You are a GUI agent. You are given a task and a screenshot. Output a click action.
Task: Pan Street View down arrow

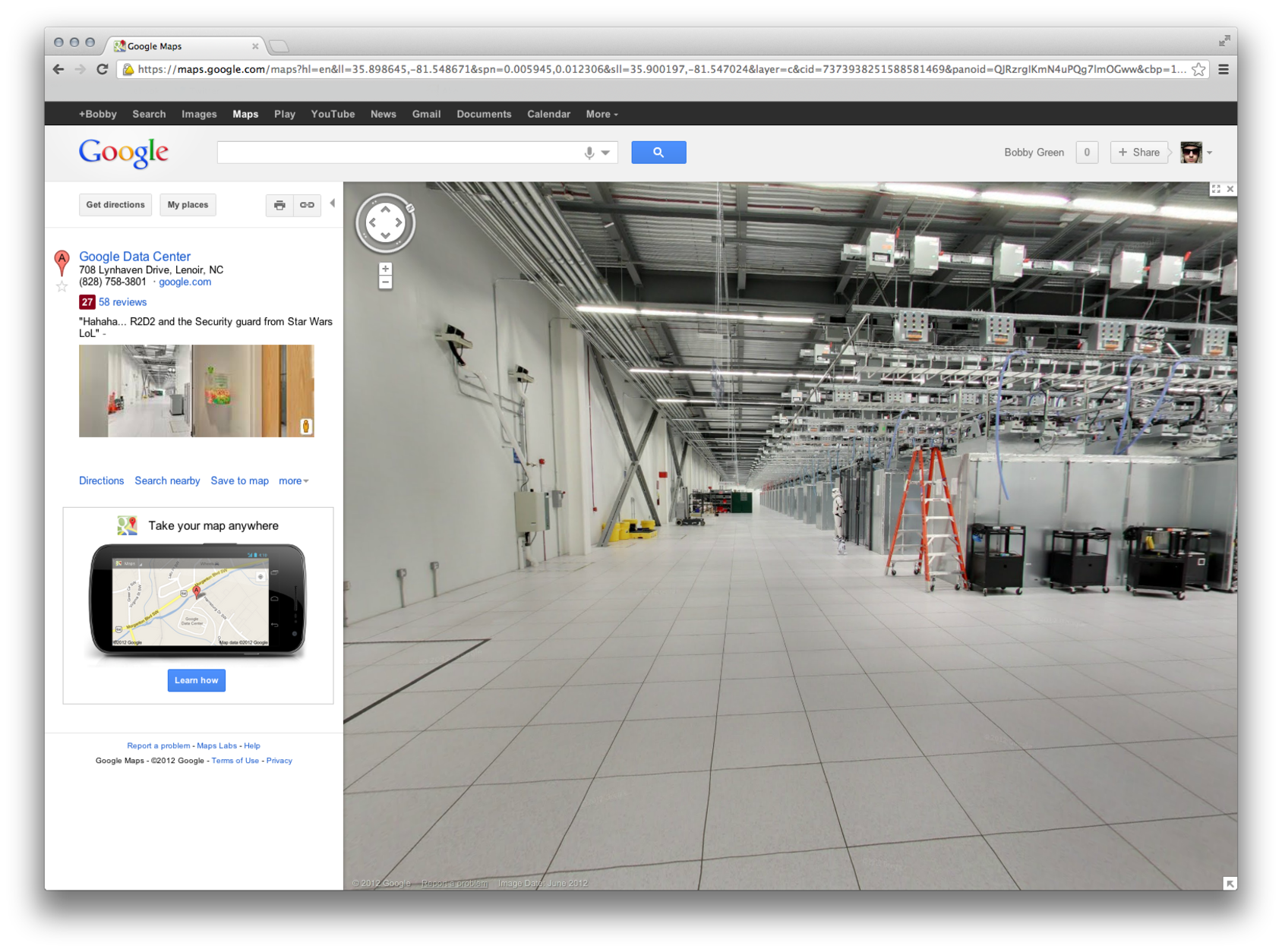pos(385,235)
